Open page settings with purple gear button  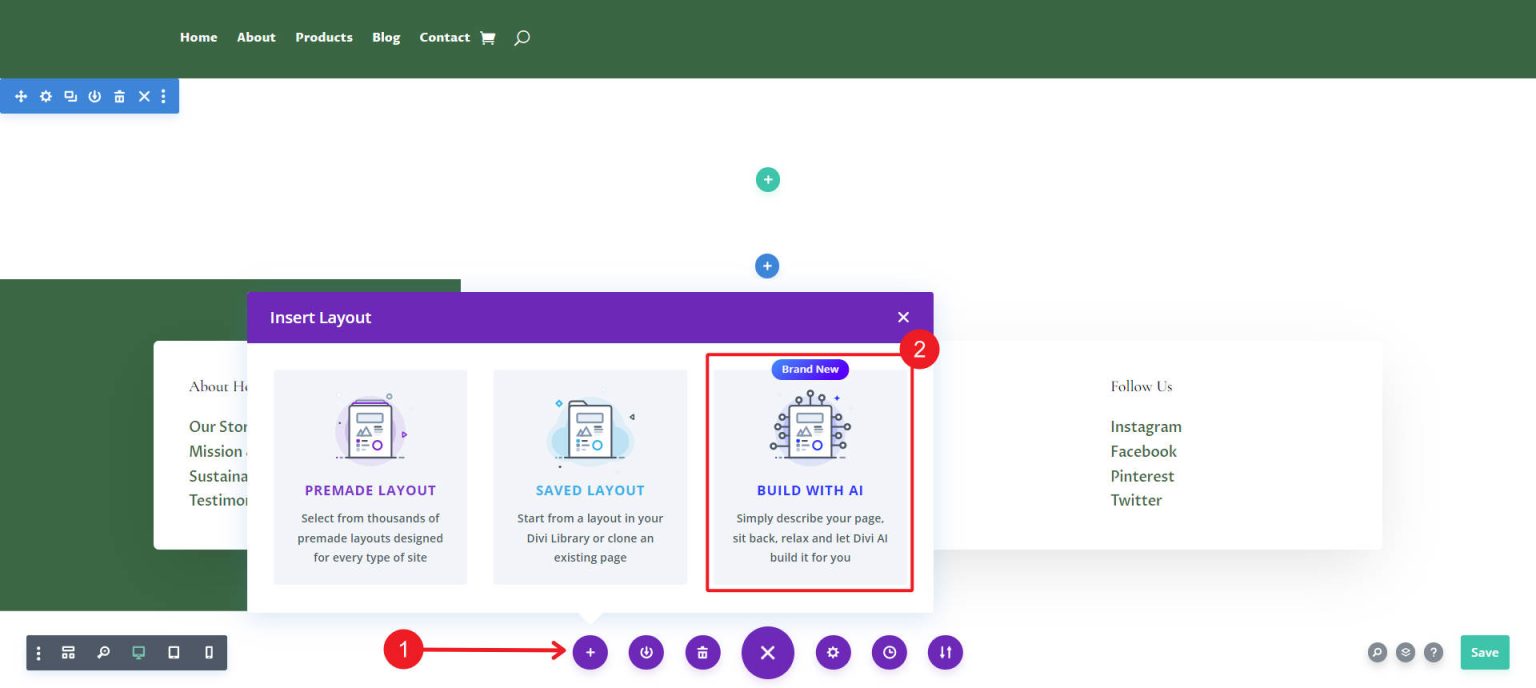(x=833, y=653)
